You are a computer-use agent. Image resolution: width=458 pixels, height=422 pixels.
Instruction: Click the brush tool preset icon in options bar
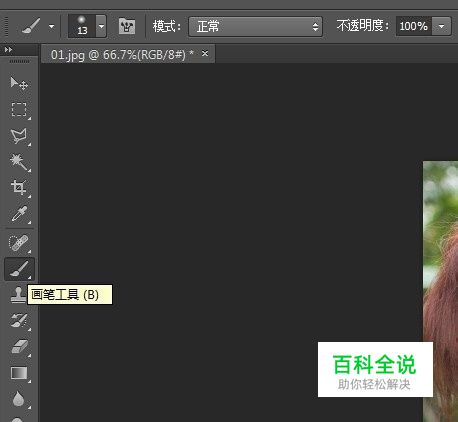[x=31, y=26]
